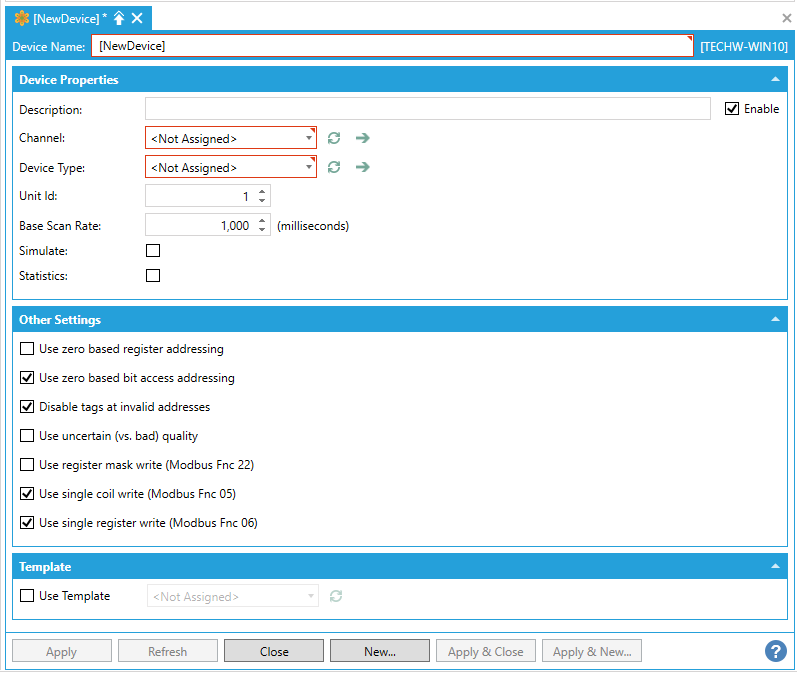Open help with the question mark icon
Viewport: 800px width, 675px height.
[x=776, y=651]
